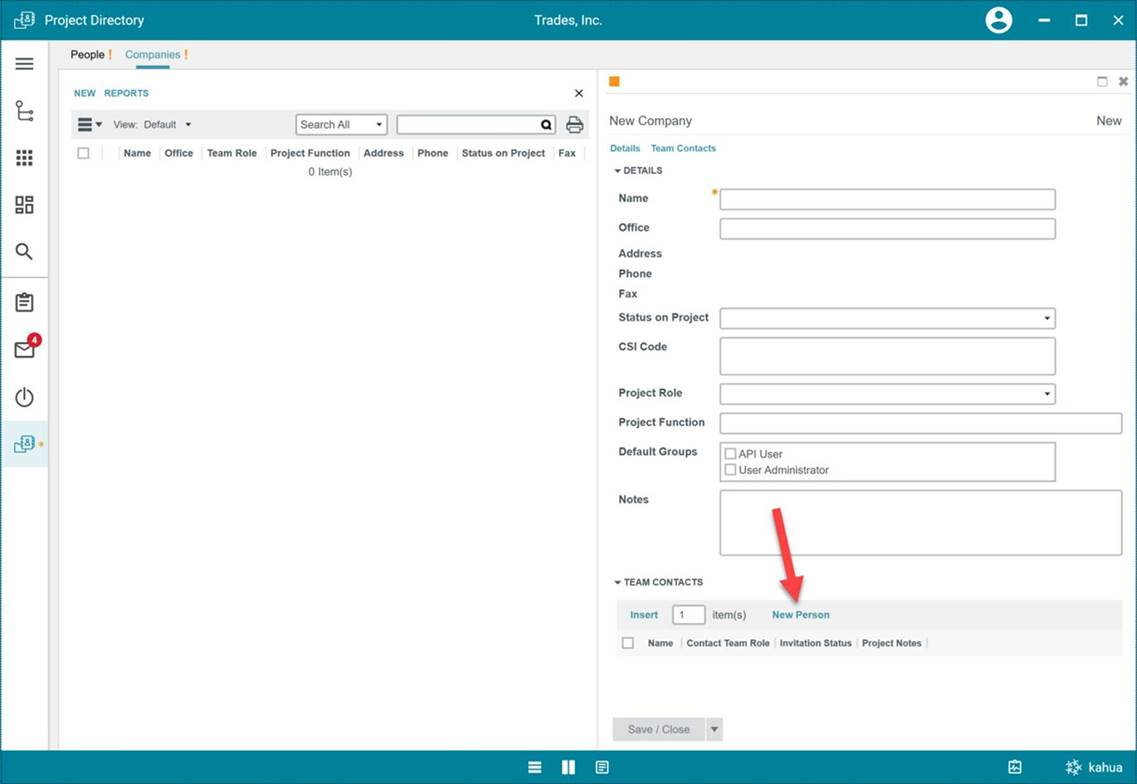Open the Search All filter dropdown
The height and width of the screenshot is (784, 1137).
(x=341, y=125)
